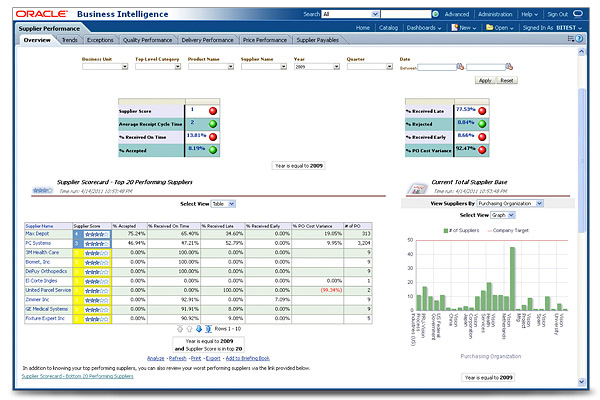Click previous rows up arrow

[189, 329]
